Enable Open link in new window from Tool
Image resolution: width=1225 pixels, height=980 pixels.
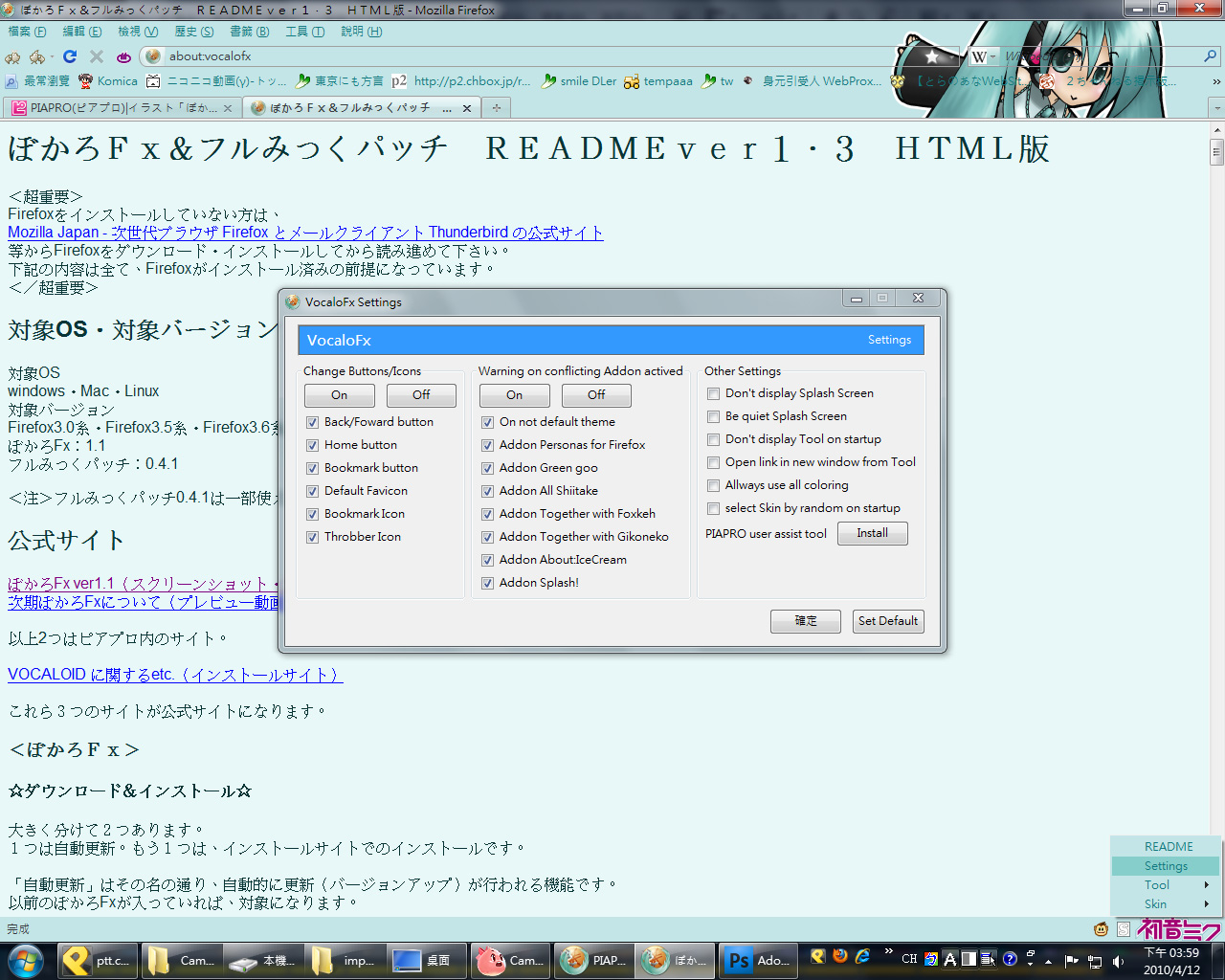point(713,462)
